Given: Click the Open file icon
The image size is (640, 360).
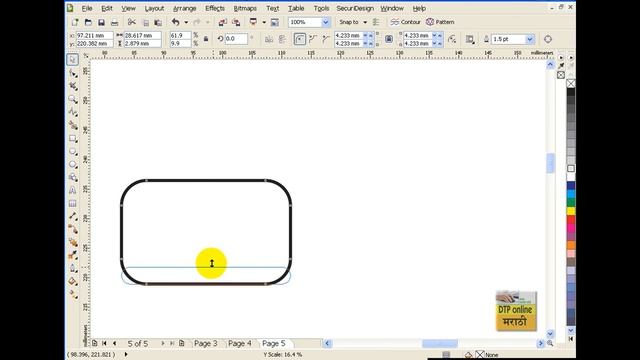Looking at the screenshot, I should (88, 22).
